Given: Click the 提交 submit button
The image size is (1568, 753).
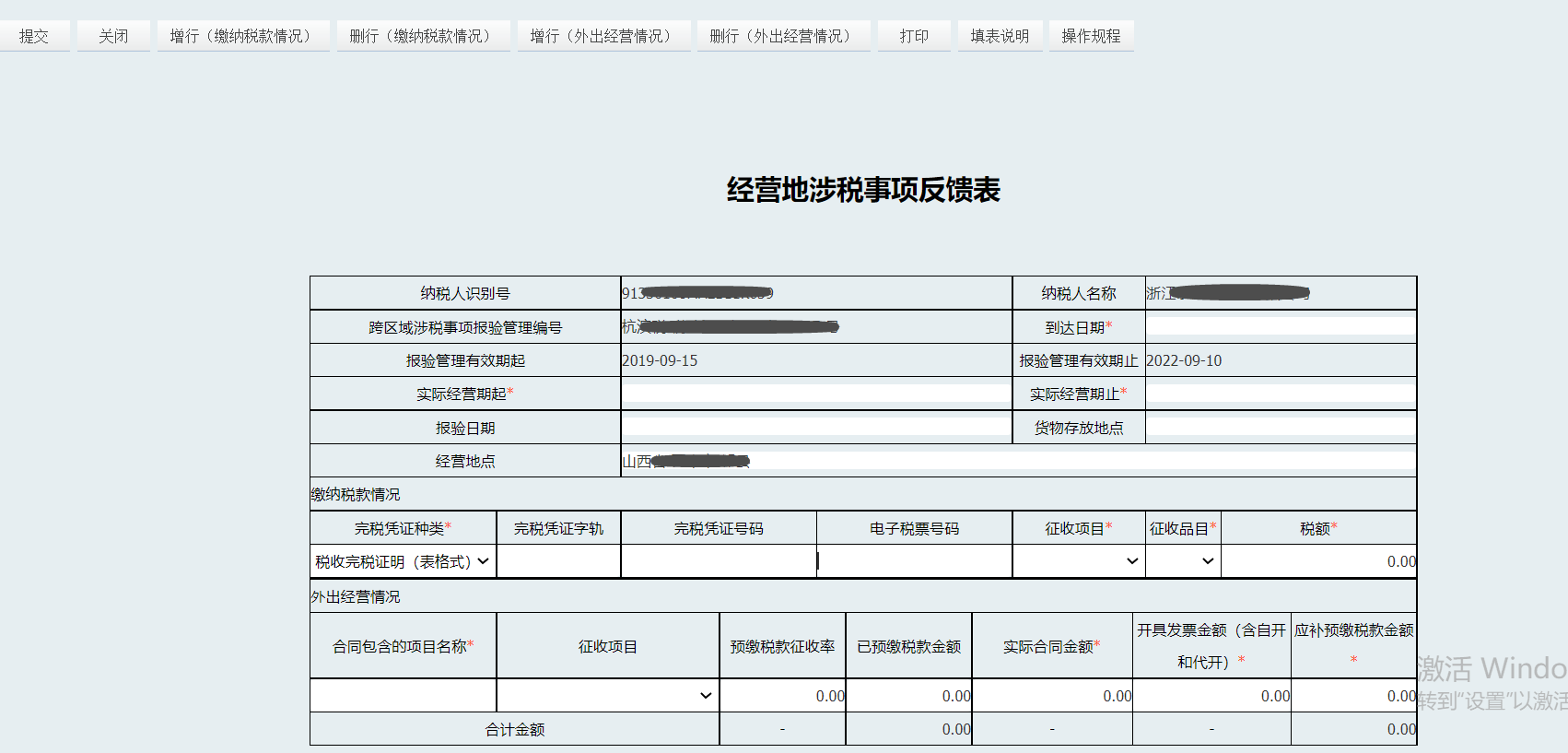Looking at the screenshot, I should click(34, 36).
